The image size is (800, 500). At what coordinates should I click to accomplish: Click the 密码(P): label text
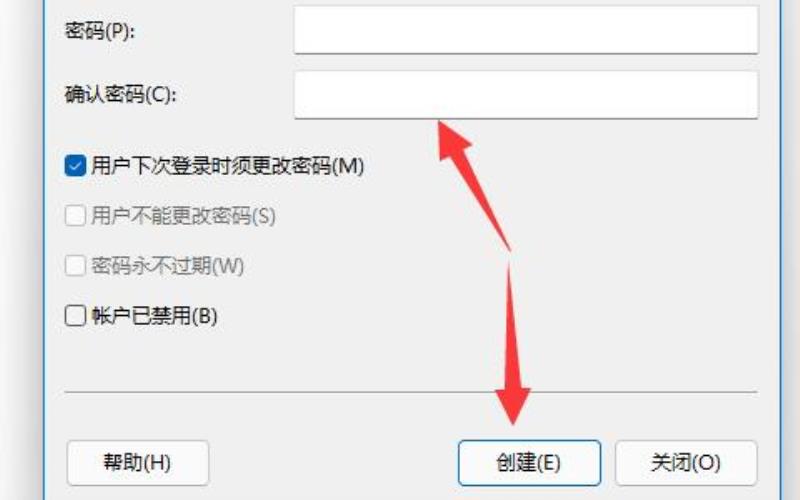tap(100, 31)
